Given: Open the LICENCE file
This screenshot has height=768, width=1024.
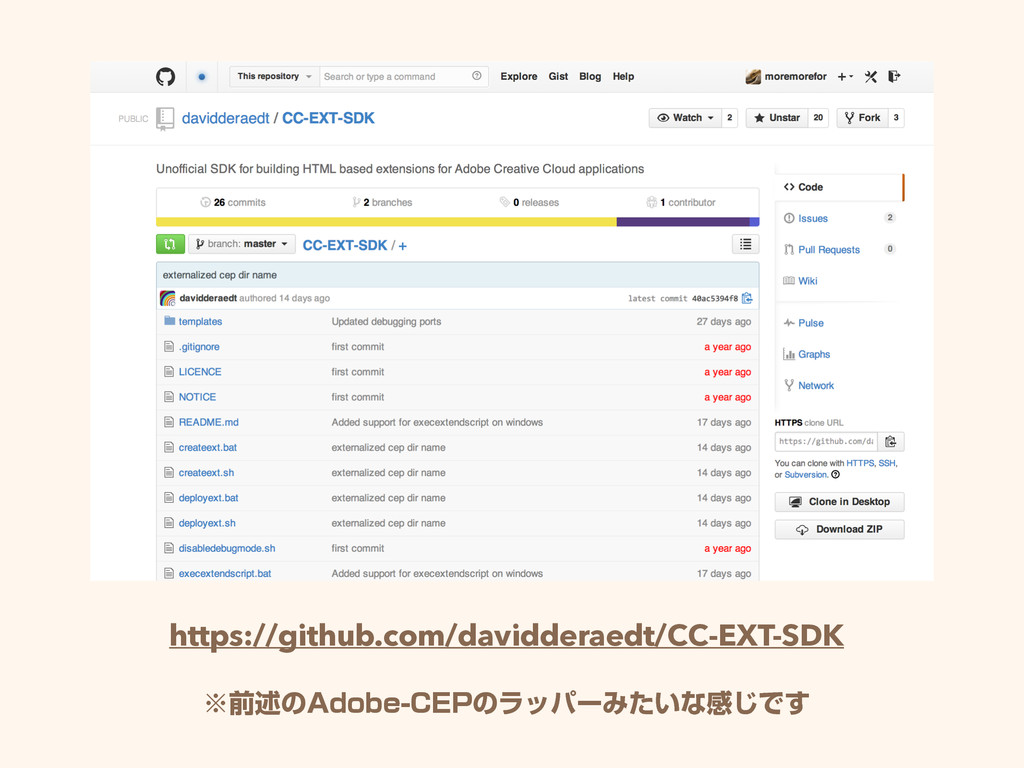Looking at the screenshot, I should [x=200, y=372].
